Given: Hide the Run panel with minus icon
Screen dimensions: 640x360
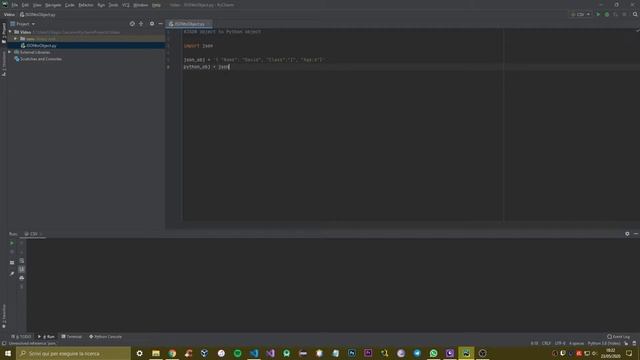Looking at the screenshot, I should (636, 234).
